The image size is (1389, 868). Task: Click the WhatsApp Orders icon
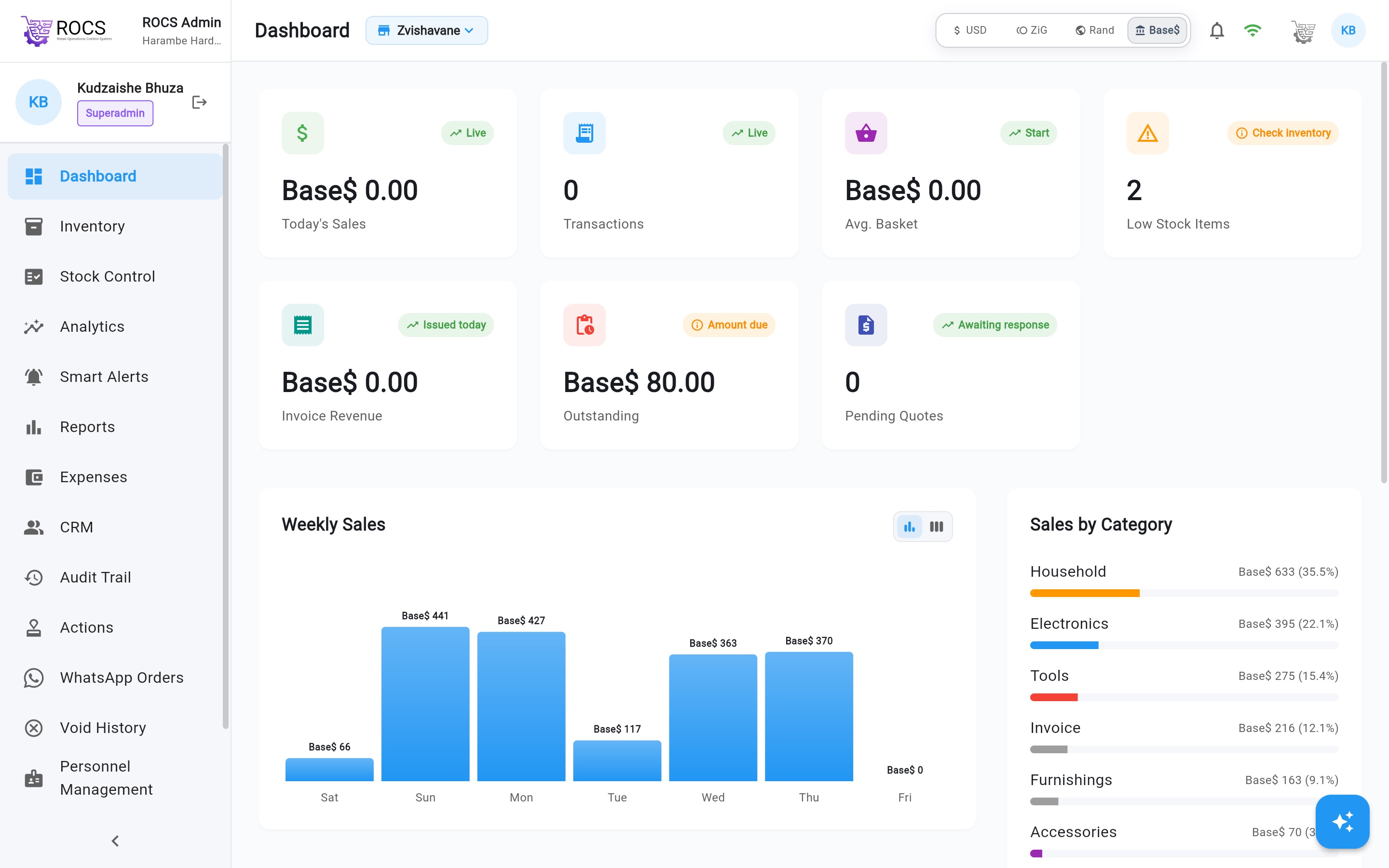pos(34,678)
